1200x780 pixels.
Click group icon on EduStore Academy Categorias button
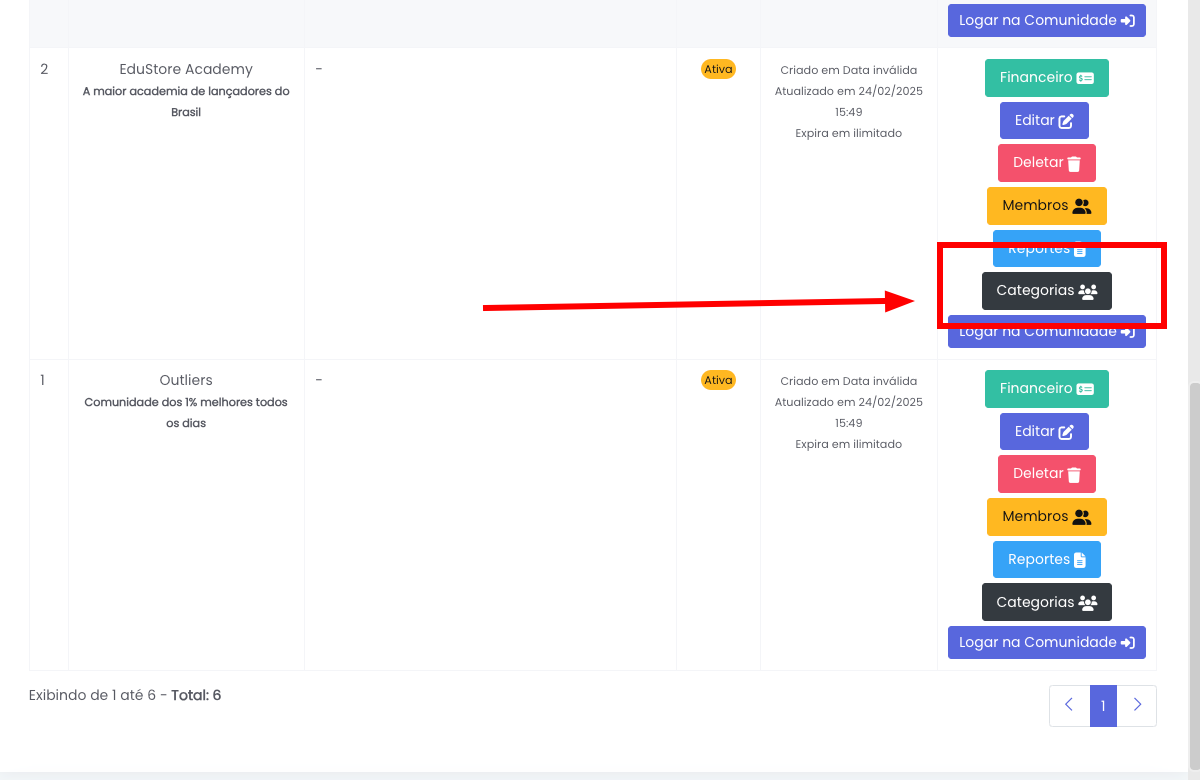[1088, 291]
